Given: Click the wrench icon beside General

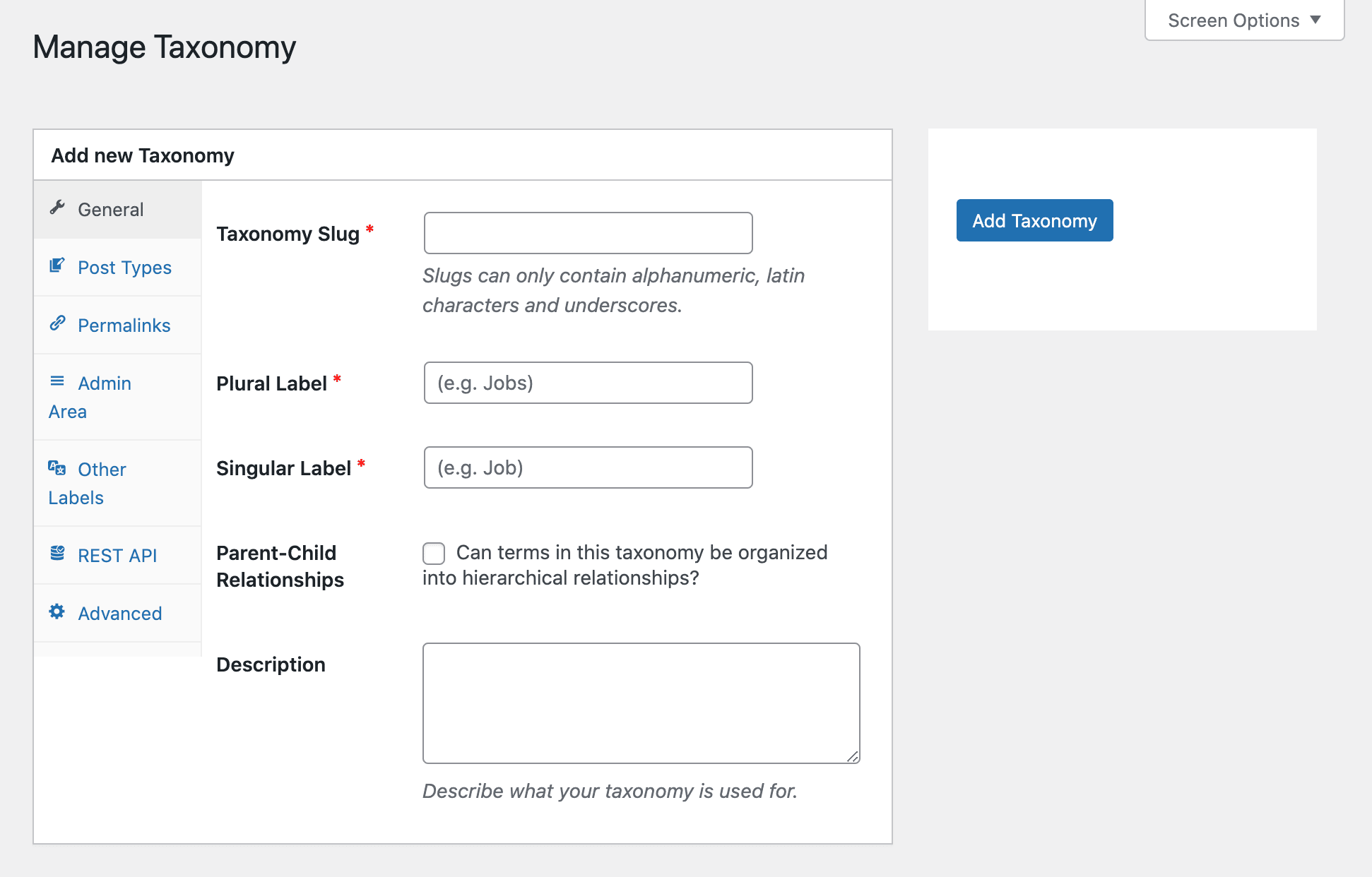Looking at the screenshot, I should coord(58,207).
